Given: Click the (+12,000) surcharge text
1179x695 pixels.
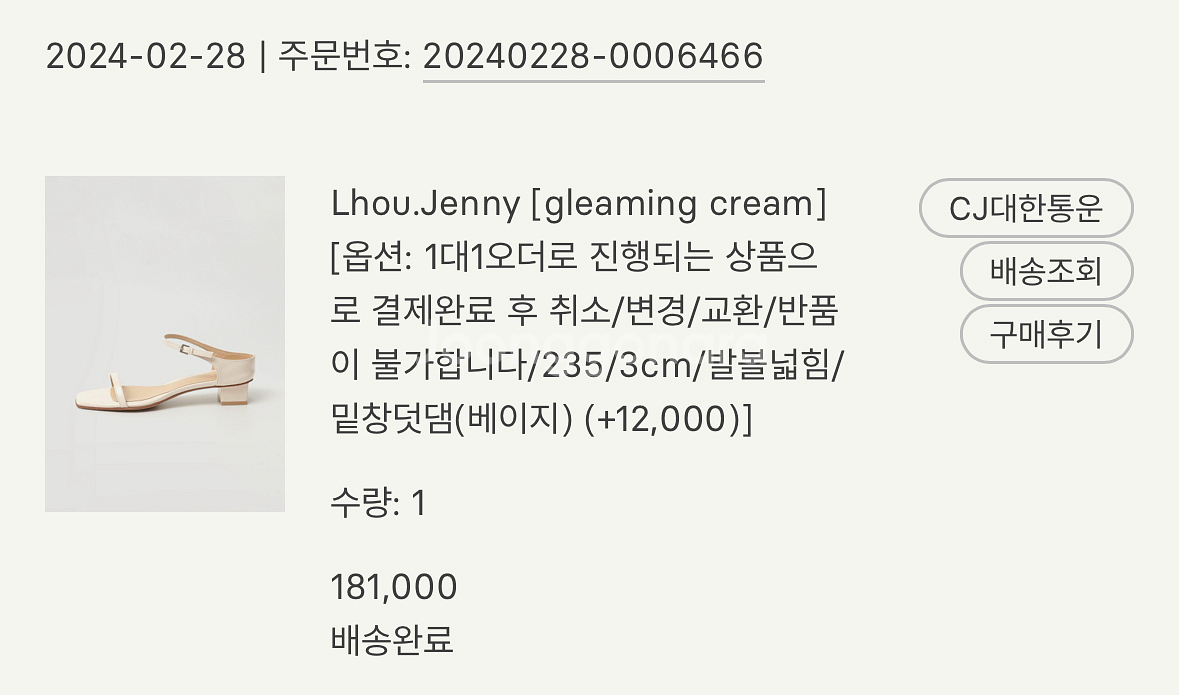Looking at the screenshot, I should click(668, 420).
